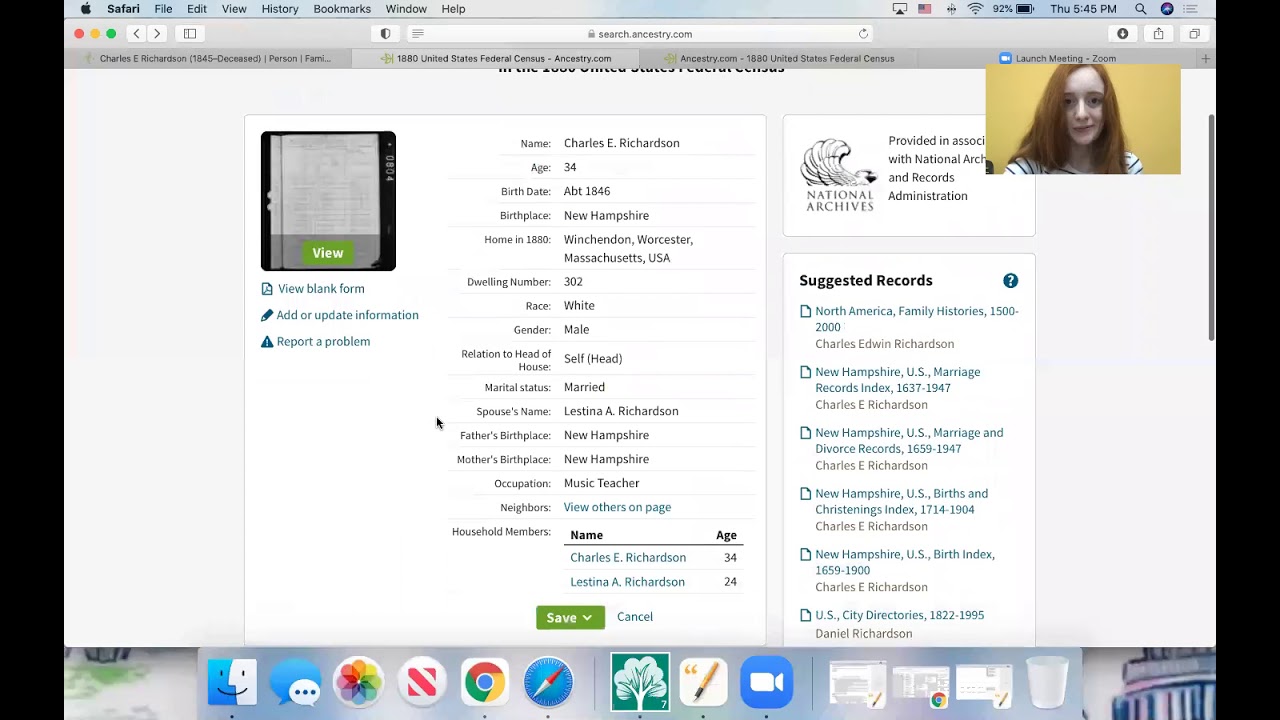Open North America, Family Histories, 1500-2000 record
The height and width of the screenshot is (720, 1280).
(916, 319)
